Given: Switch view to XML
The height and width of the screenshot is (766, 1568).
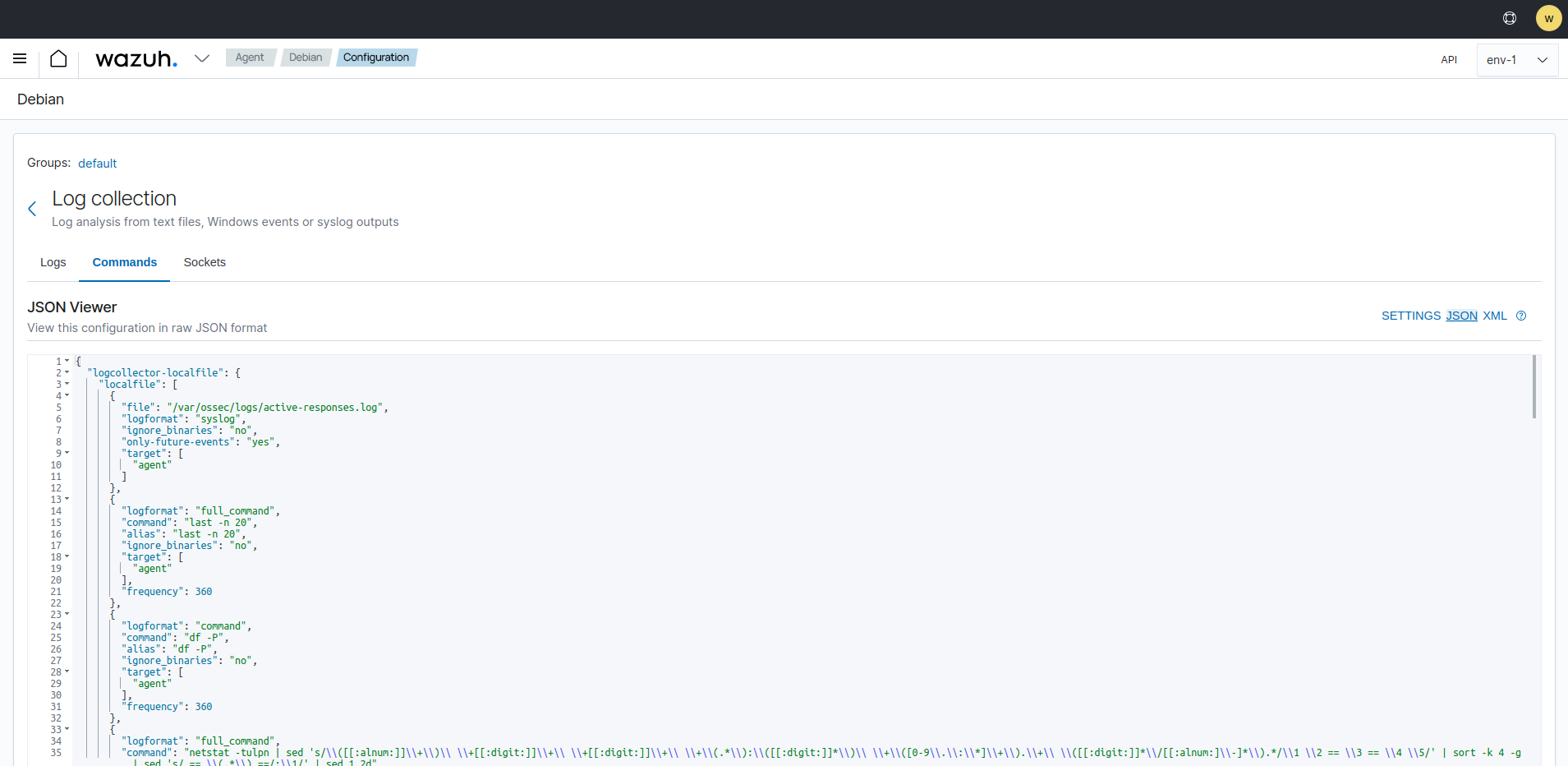Looking at the screenshot, I should point(1495,316).
